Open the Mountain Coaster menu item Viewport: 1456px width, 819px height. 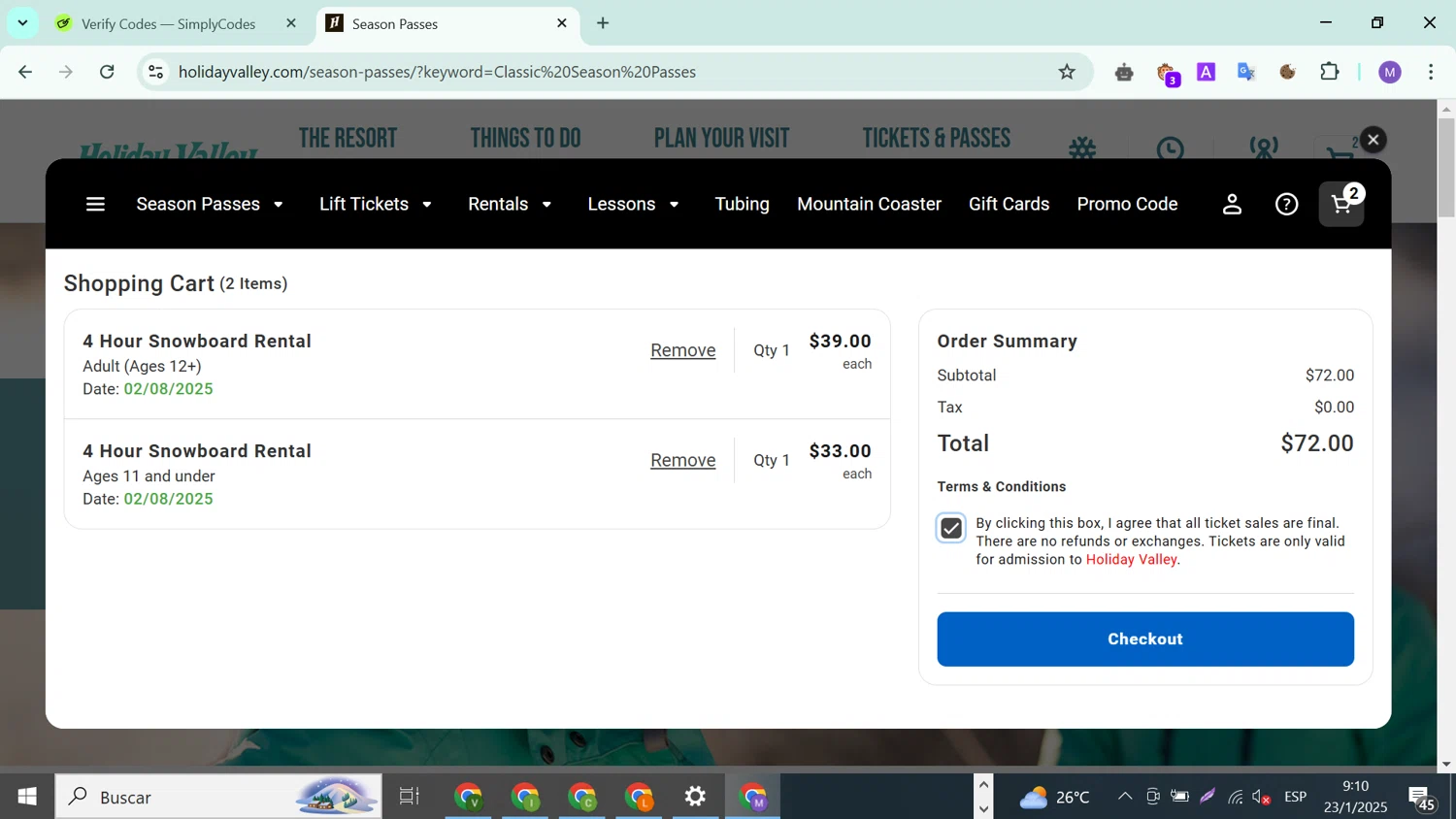tap(869, 204)
